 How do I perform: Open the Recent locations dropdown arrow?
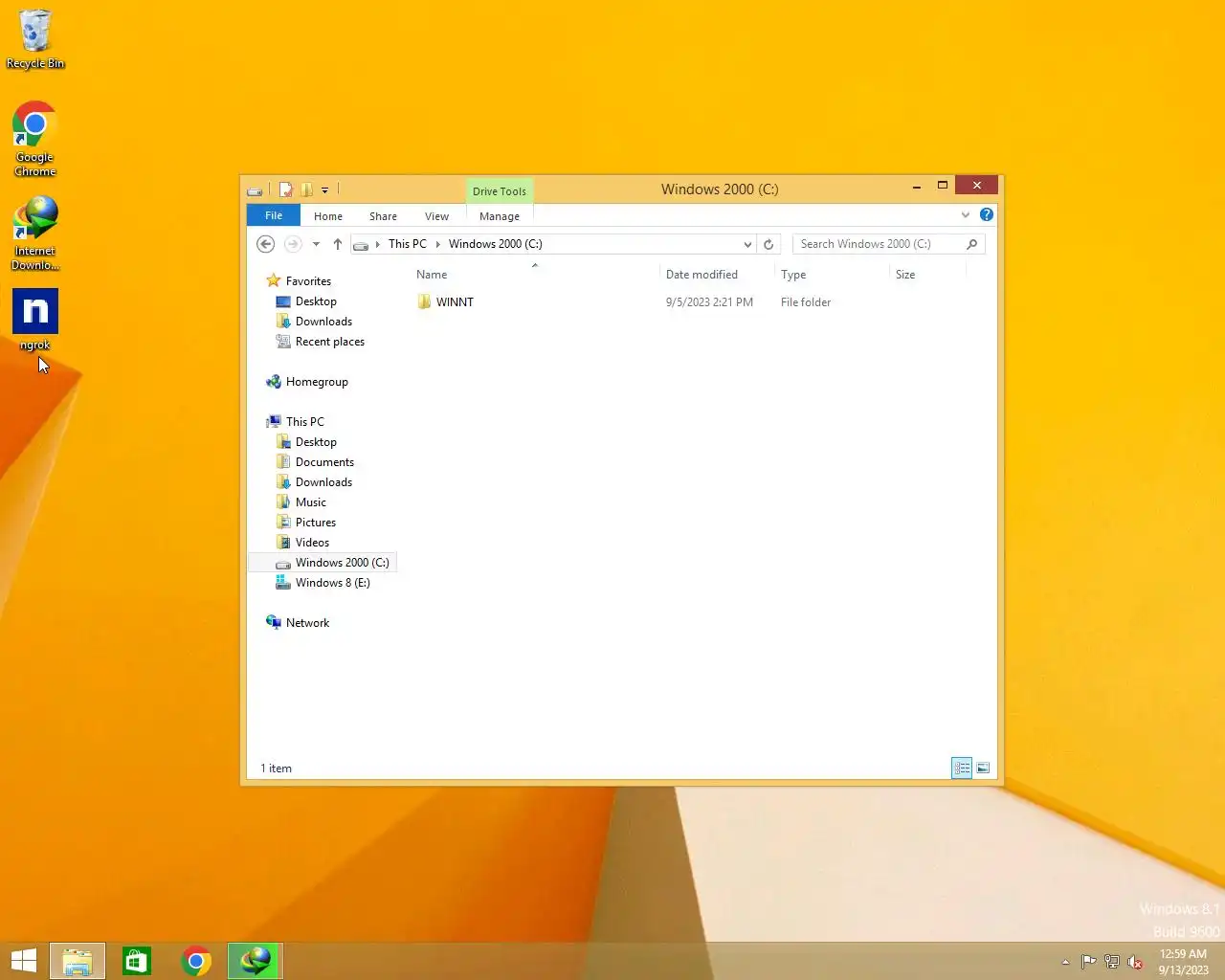coord(316,244)
